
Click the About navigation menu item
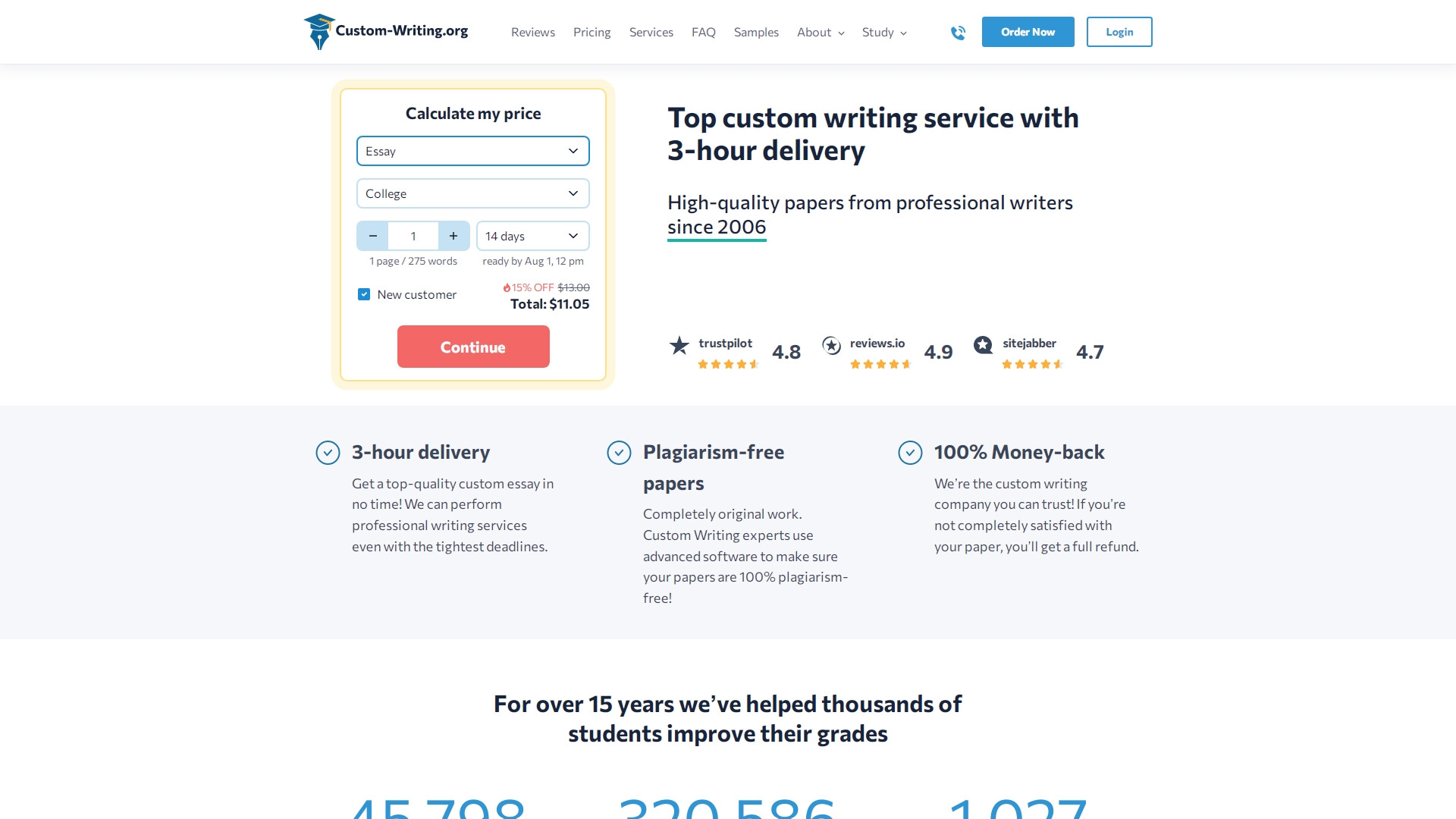(x=820, y=32)
